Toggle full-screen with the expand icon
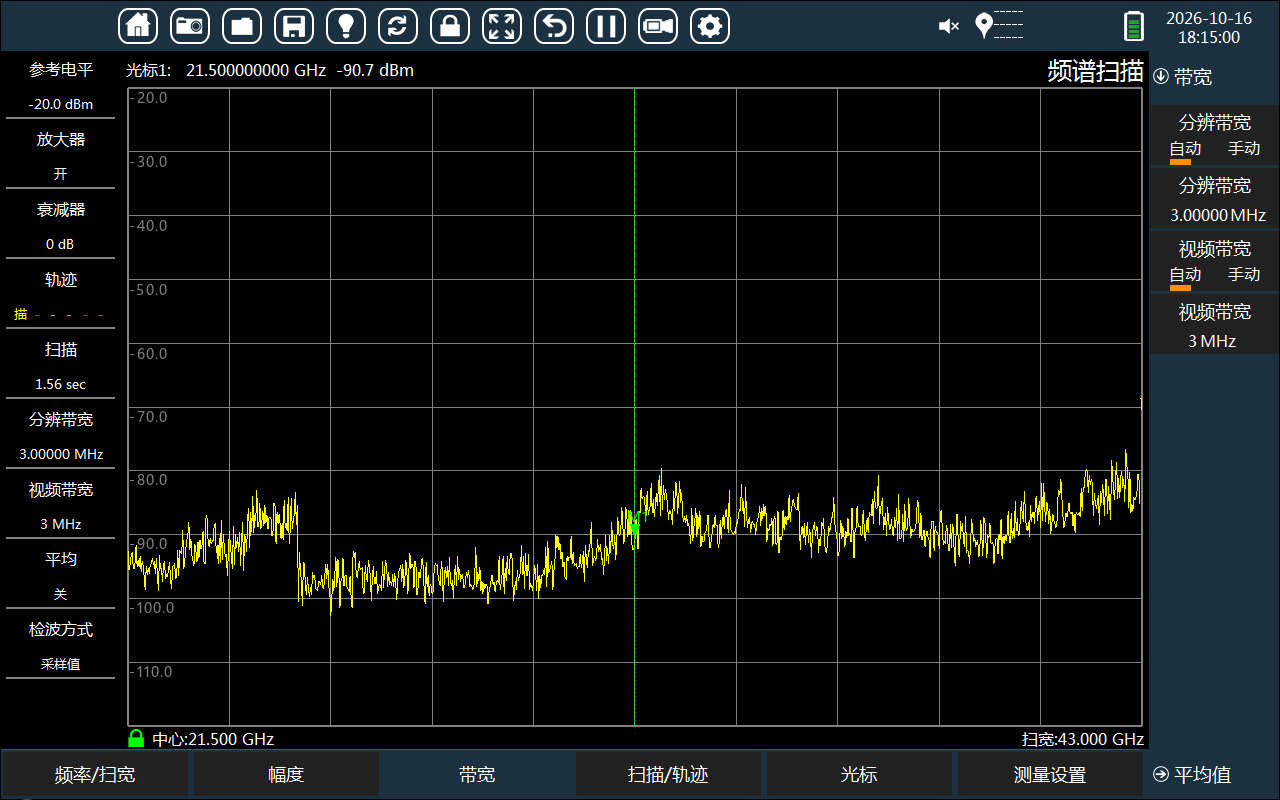Screen dimensions: 1280x800 (x=502, y=26)
